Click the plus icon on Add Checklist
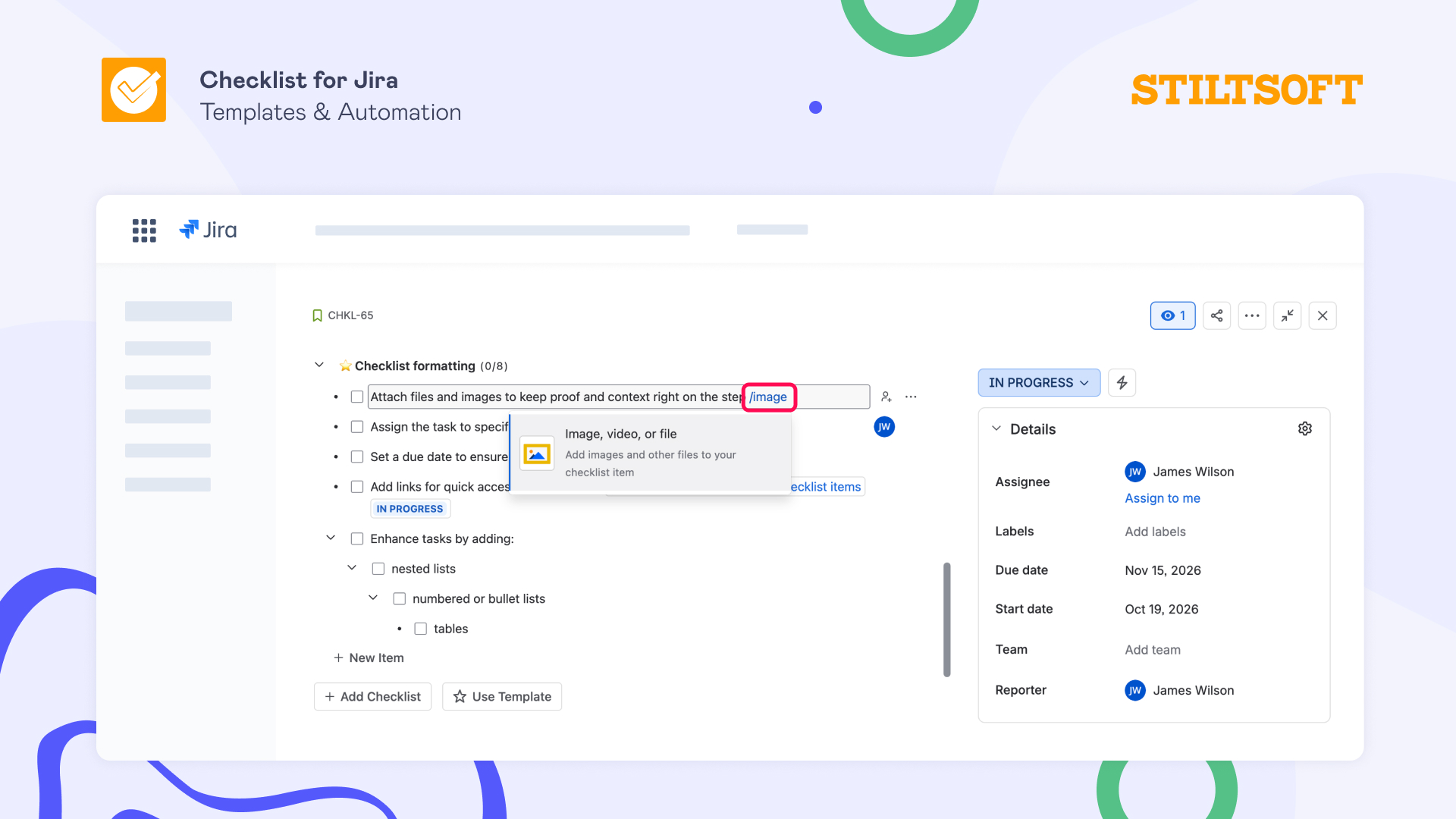Viewport: 1456px width, 819px height. (x=330, y=697)
